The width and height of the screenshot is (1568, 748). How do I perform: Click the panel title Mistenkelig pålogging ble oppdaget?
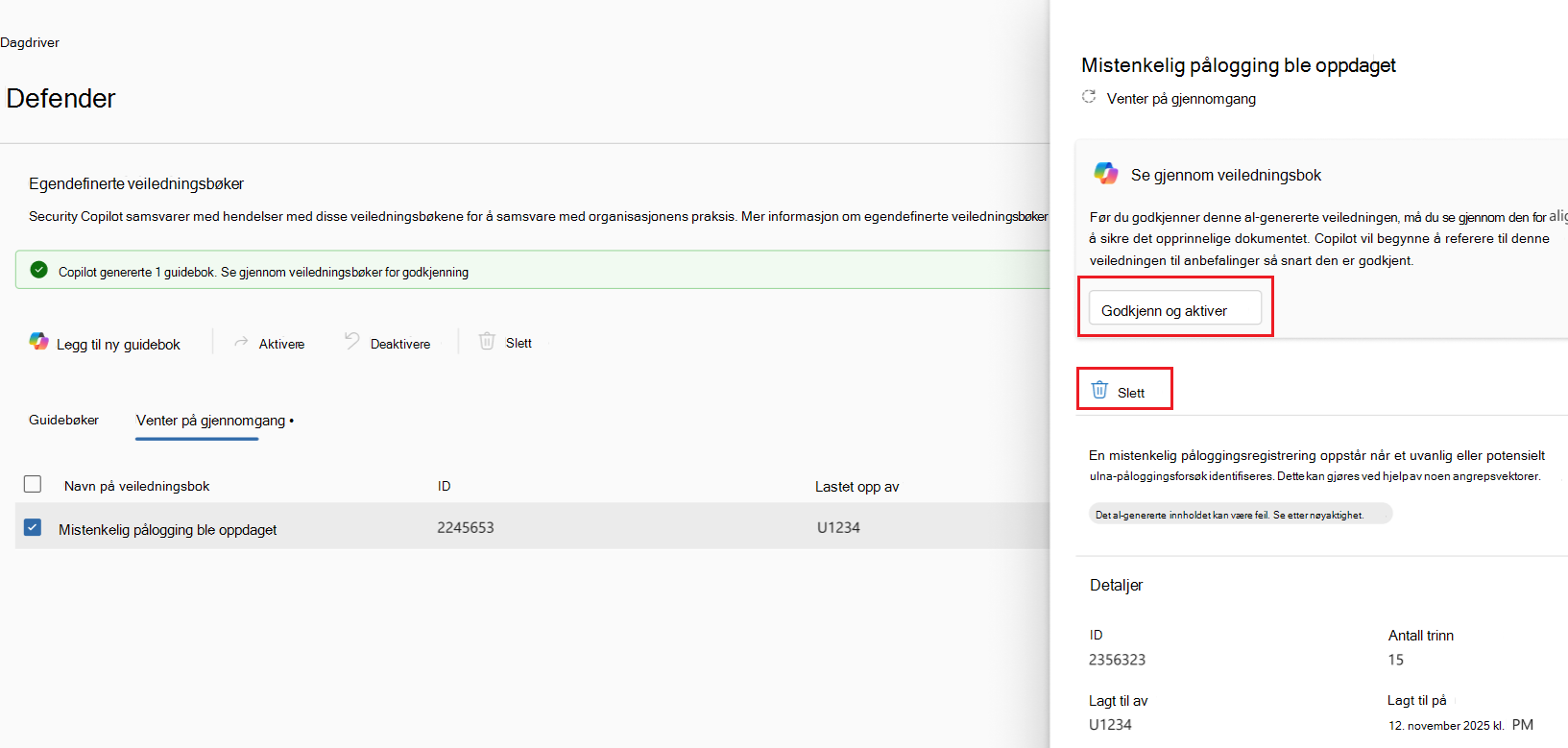point(1239,65)
